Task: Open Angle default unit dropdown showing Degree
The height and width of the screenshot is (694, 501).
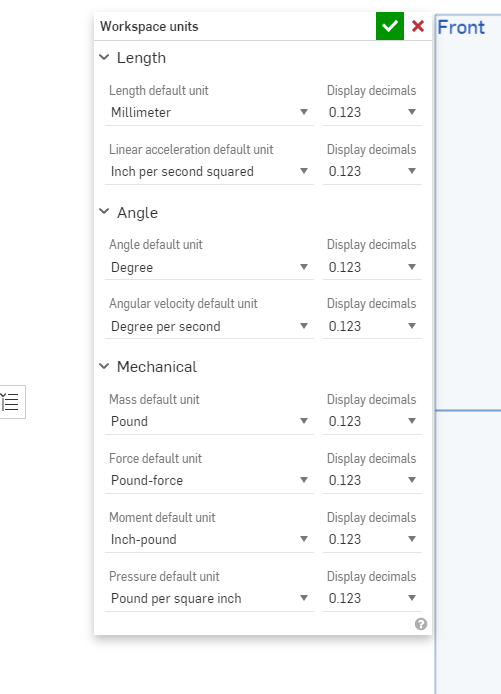Action: tap(209, 267)
